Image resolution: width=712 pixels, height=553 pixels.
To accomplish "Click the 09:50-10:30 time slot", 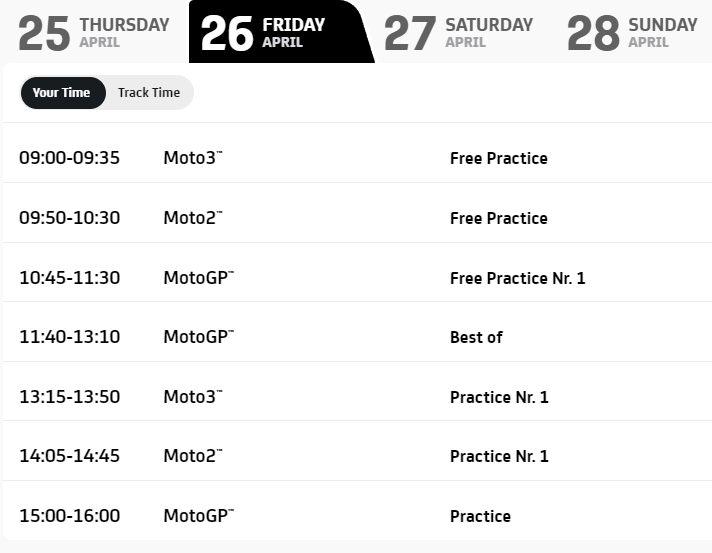I will point(69,218).
